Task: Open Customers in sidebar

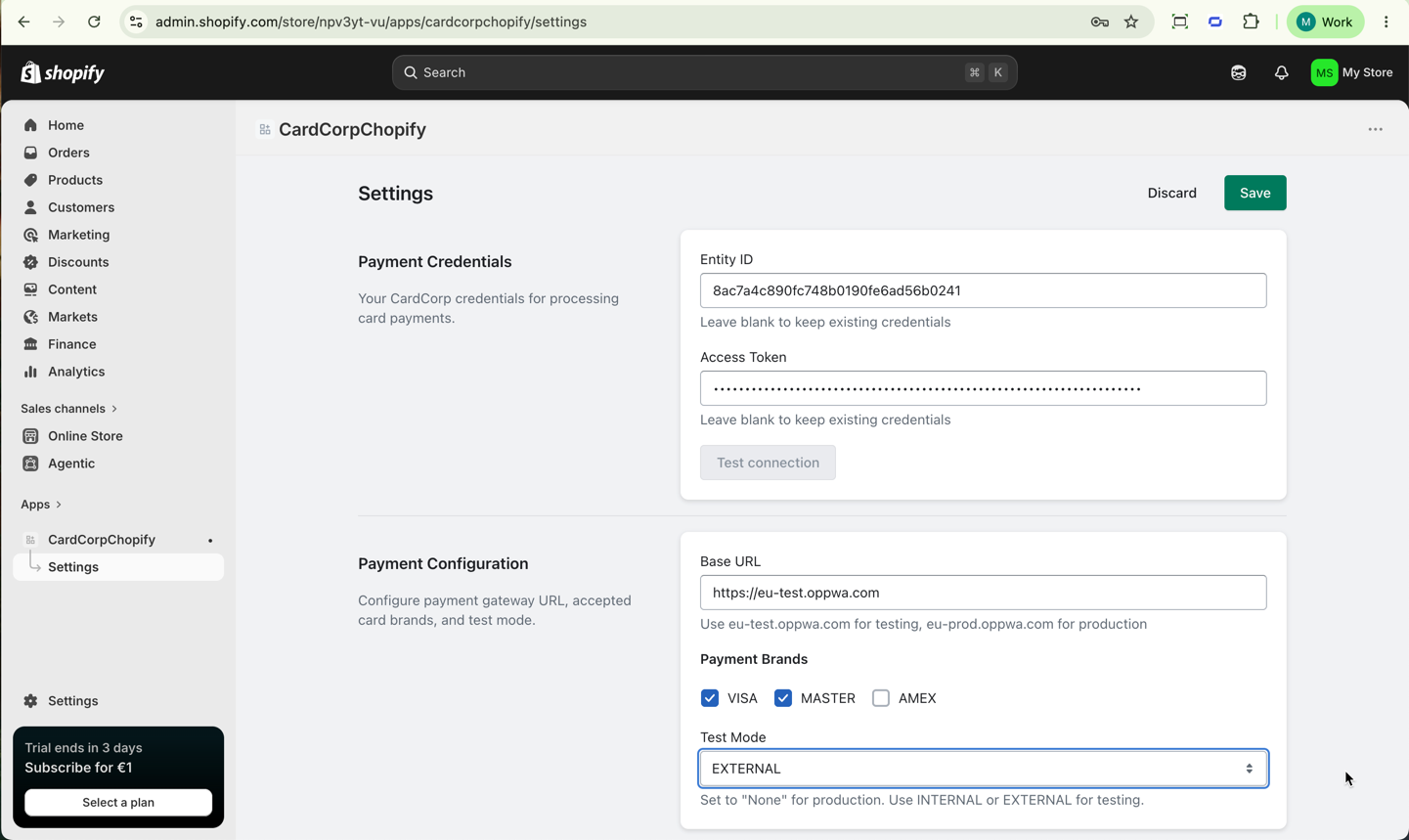Action: click(x=118, y=207)
